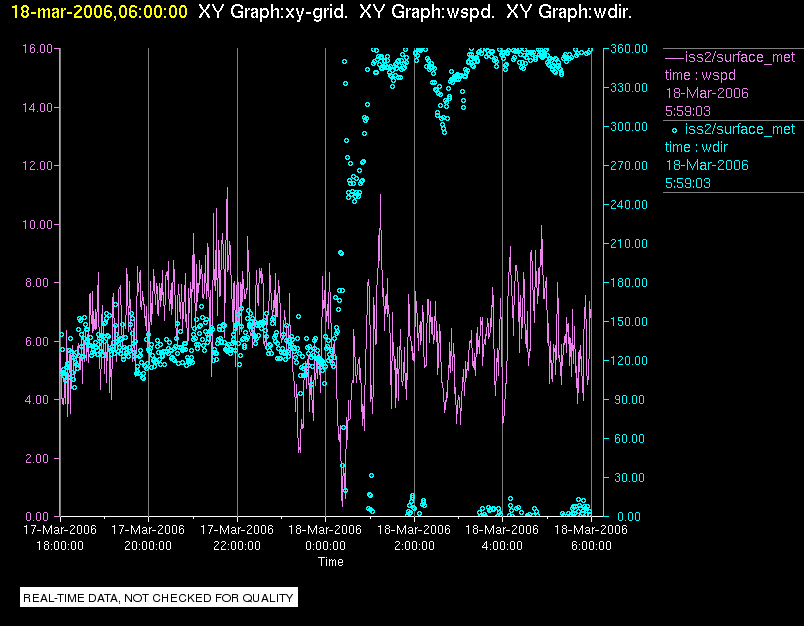
Task: Click the 180.00 wind direction axis label
Action: click(629, 282)
